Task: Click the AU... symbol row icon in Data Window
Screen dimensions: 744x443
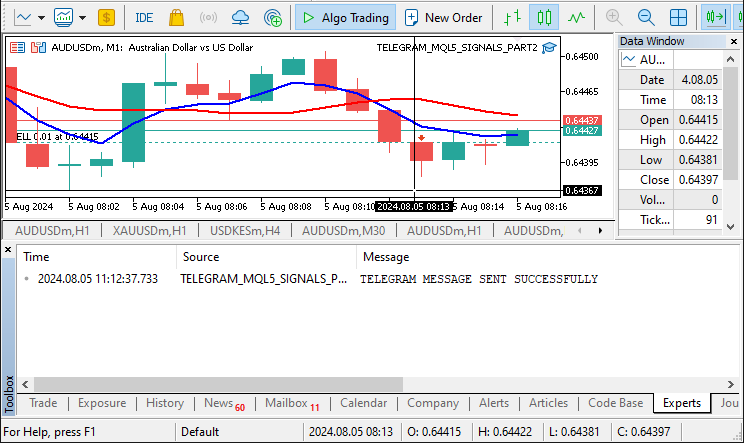Action: click(629, 60)
